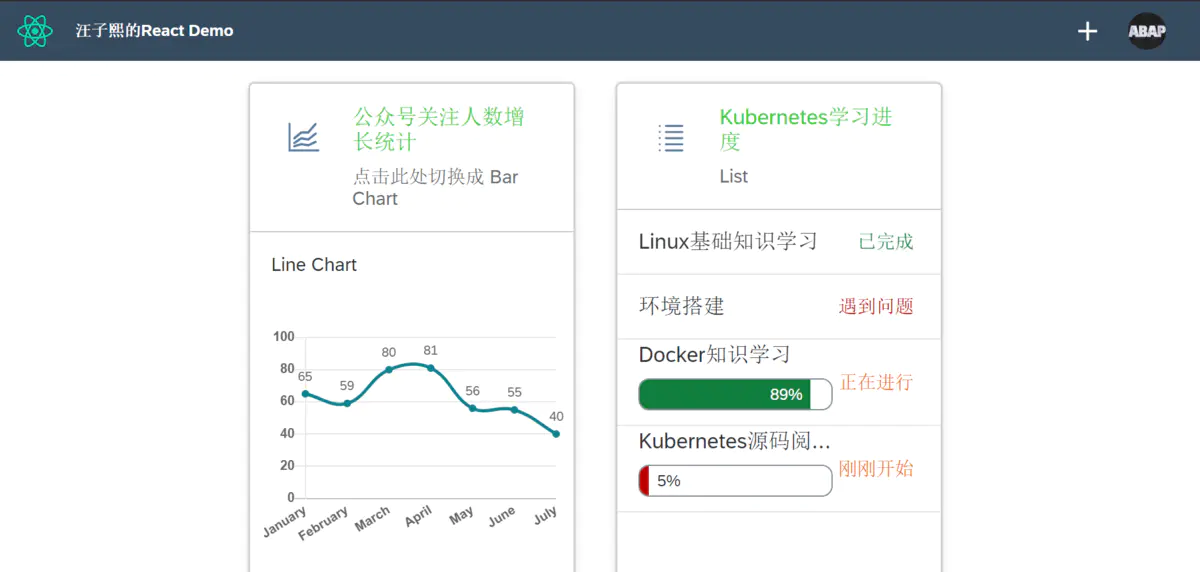The width and height of the screenshot is (1200, 572).
Task: Click the Kubernetes源码阅读 5% progress bar
Action: tap(735, 481)
